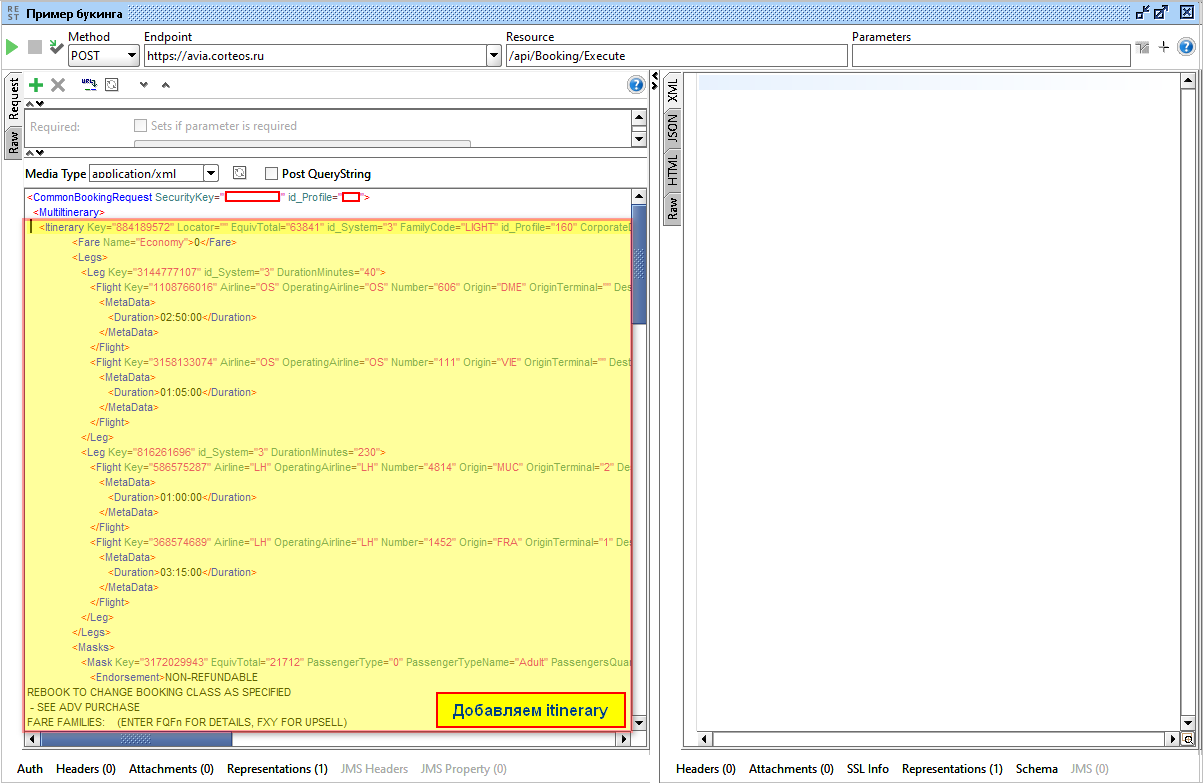
Task: Click the plus icon next to Parameters field
Action: coord(1163,47)
